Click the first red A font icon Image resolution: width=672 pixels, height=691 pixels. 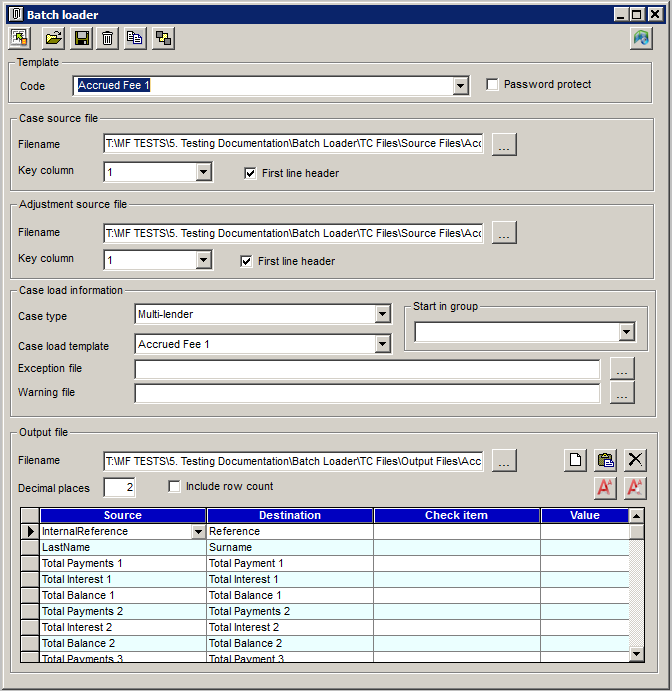tap(605, 488)
